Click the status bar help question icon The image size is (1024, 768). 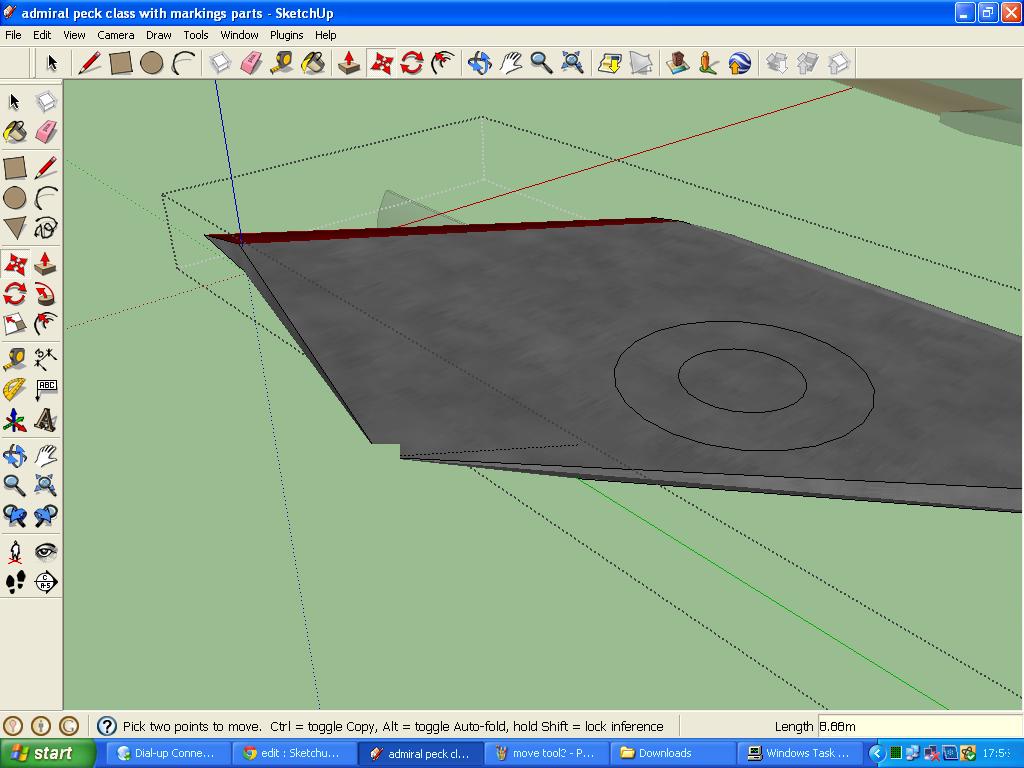click(x=106, y=726)
